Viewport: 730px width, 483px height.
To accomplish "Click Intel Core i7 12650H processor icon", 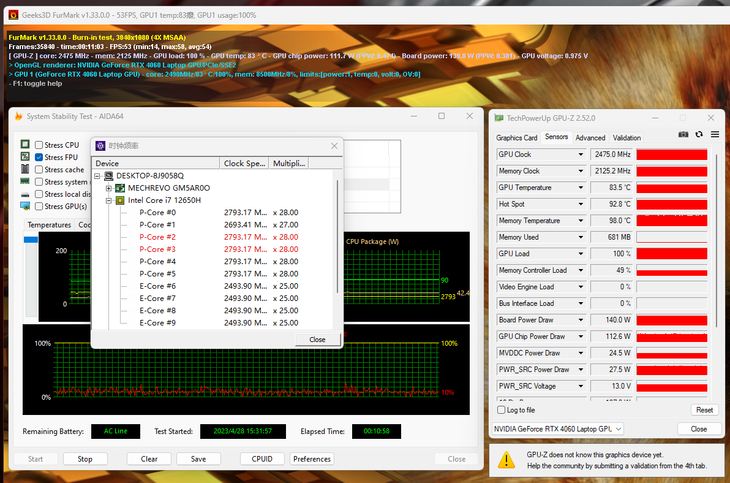I will pyautogui.click(x=120, y=200).
